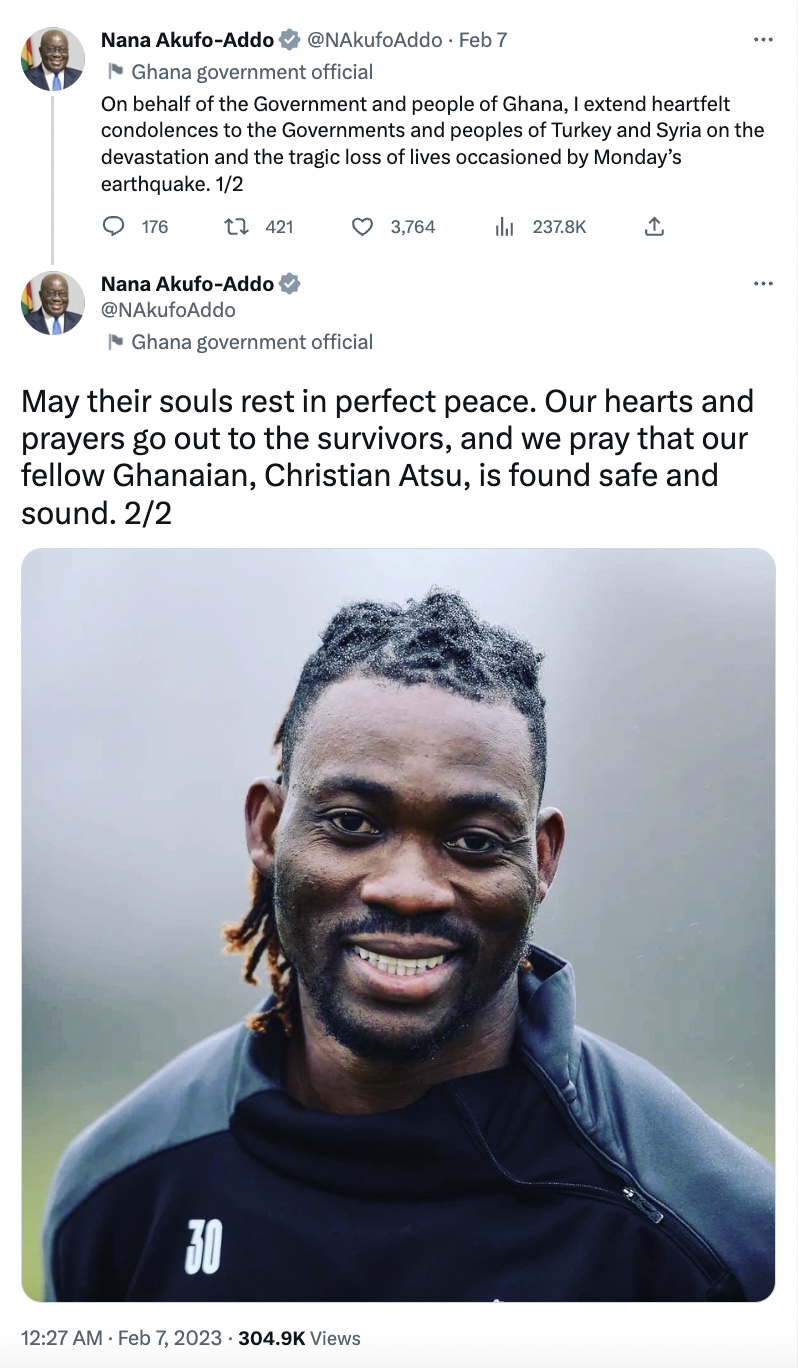Image resolution: width=798 pixels, height=1368 pixels.
Task: Open @NAkufoAddo handle under second tweet name
Action: tap(168, 310)
